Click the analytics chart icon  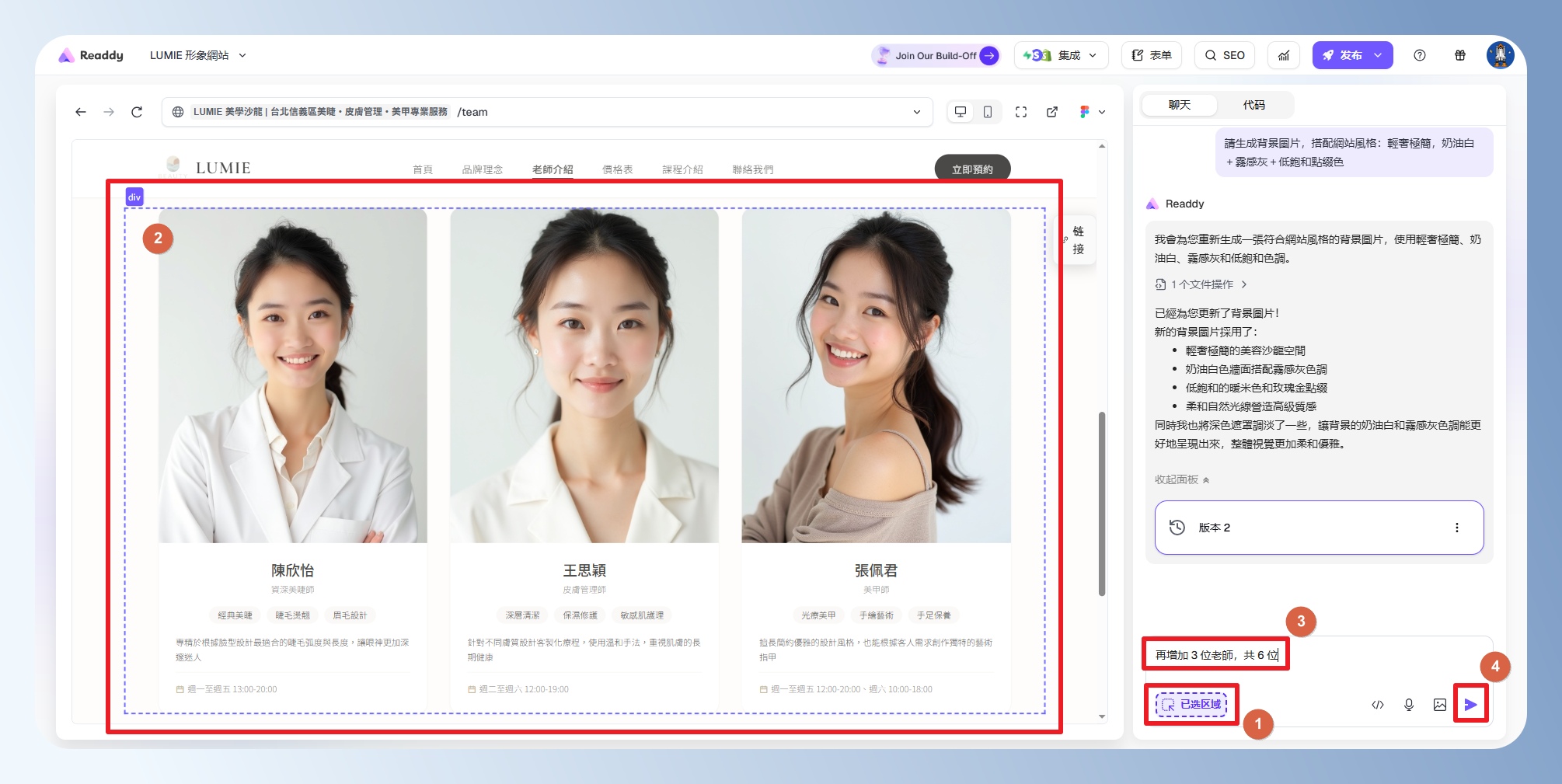[1284, 55]
